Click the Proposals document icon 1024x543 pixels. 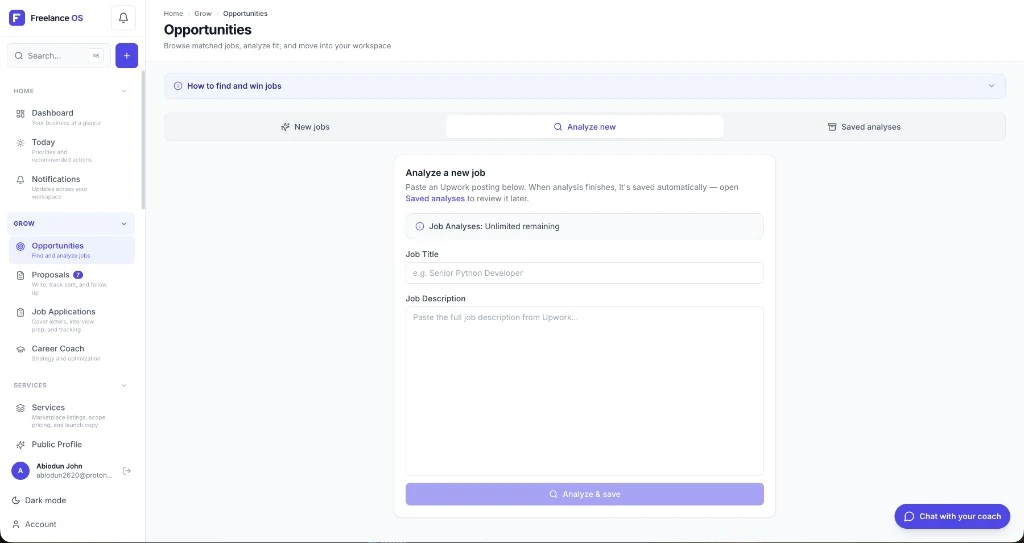point(20,275)
